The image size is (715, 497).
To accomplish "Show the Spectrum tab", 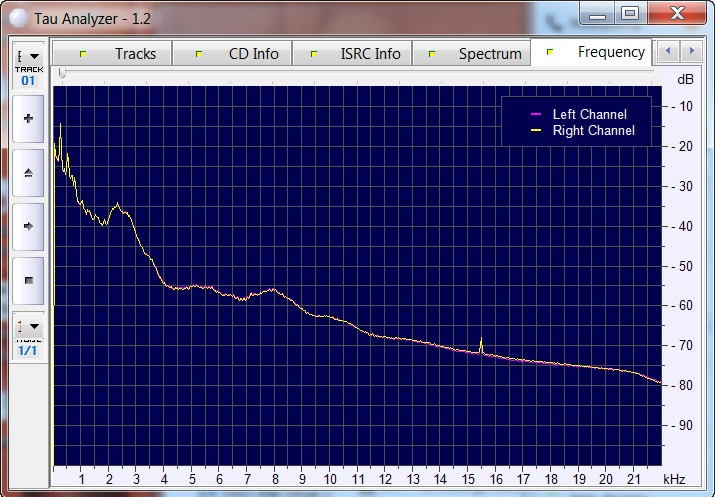I will (x=490, y=54).
